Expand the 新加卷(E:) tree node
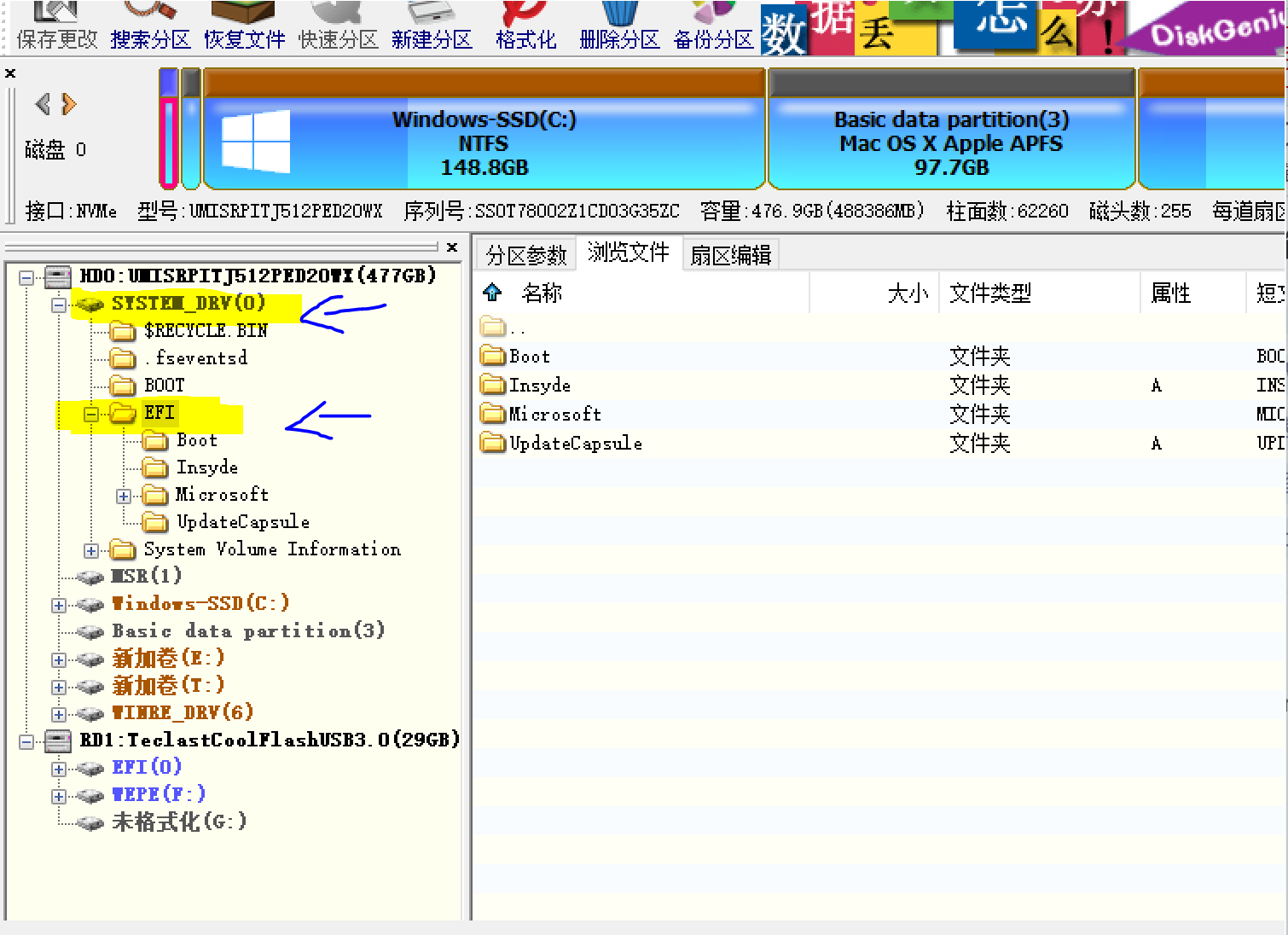This screenshot has width=1288, height=935. (59, 660)
